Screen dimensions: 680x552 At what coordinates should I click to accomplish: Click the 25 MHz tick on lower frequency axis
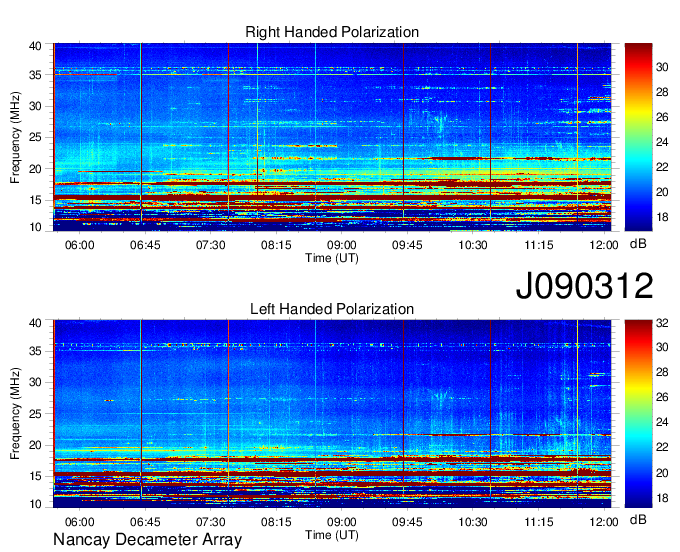(x=35, y=414)
